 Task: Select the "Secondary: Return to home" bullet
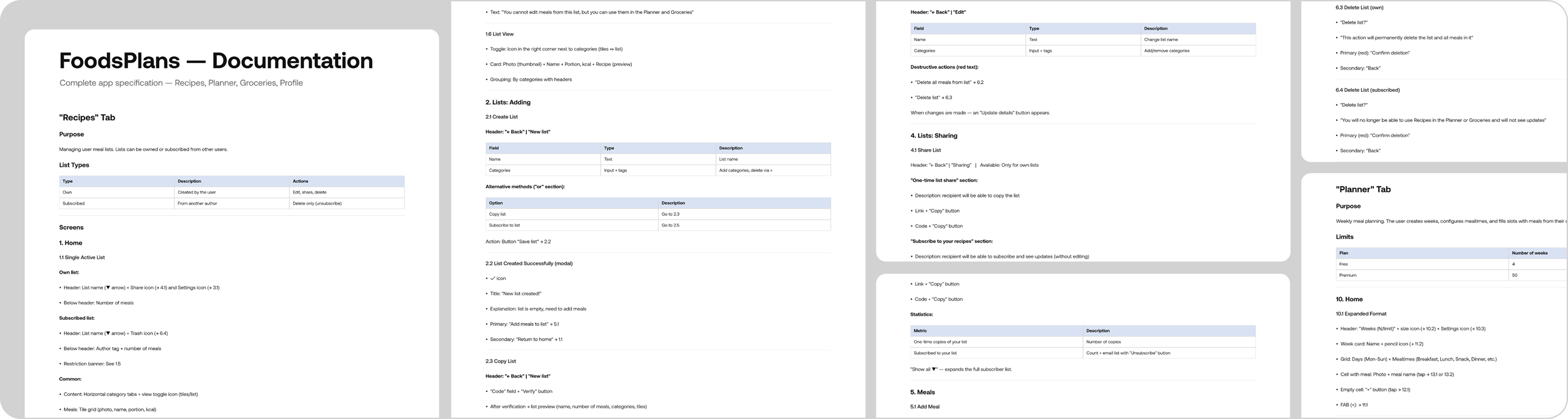(x=524, y=339)
